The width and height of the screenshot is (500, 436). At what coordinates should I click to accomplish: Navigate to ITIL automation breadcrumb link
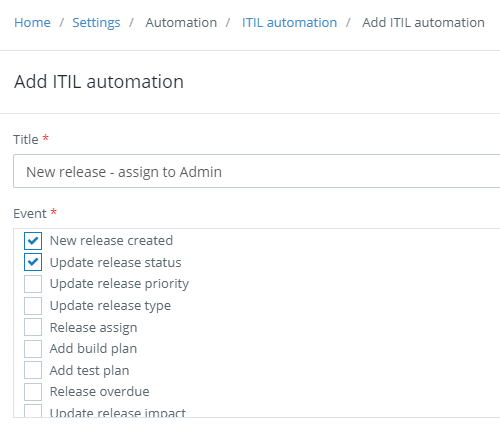pos(289,23)
